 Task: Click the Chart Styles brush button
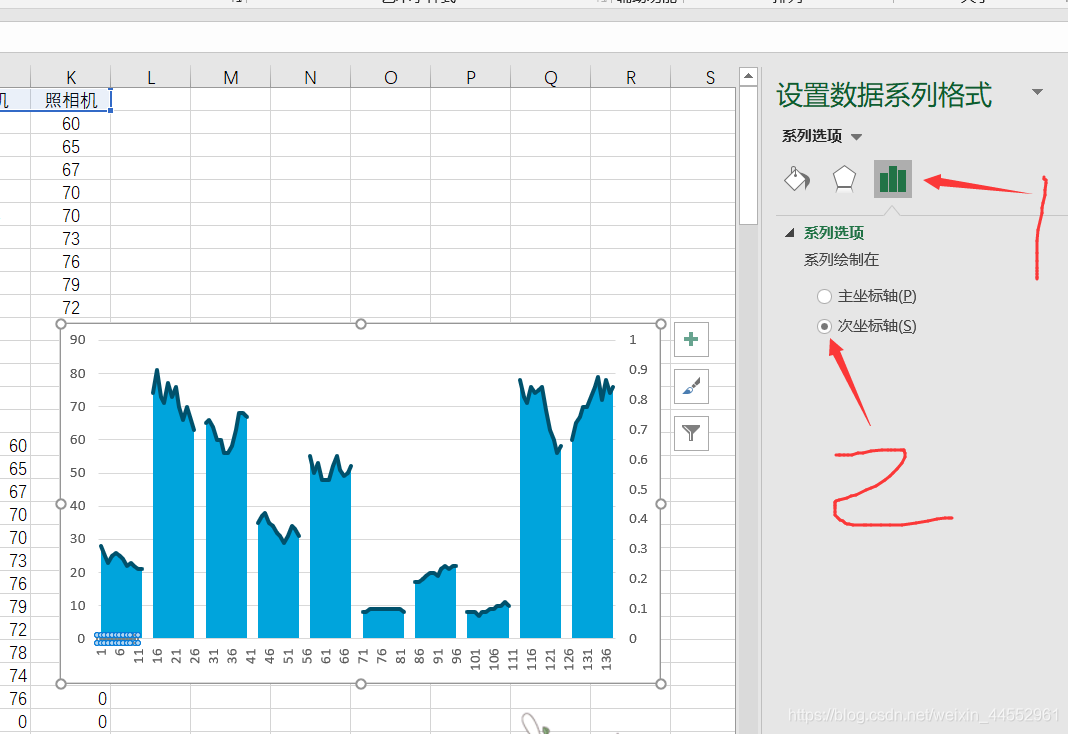(691, 386)
